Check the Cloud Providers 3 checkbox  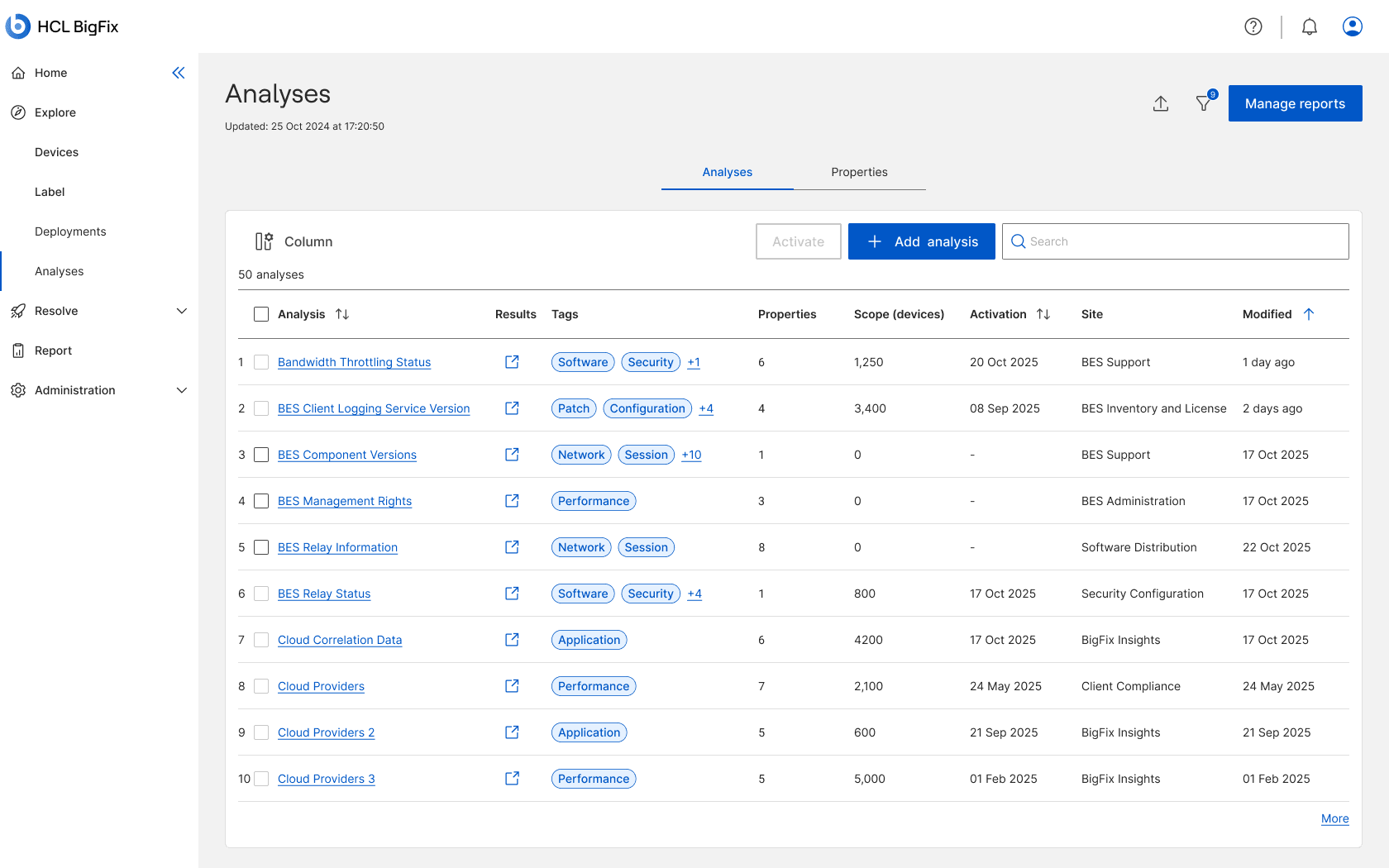pyautogui.click(x=261, y=779)
